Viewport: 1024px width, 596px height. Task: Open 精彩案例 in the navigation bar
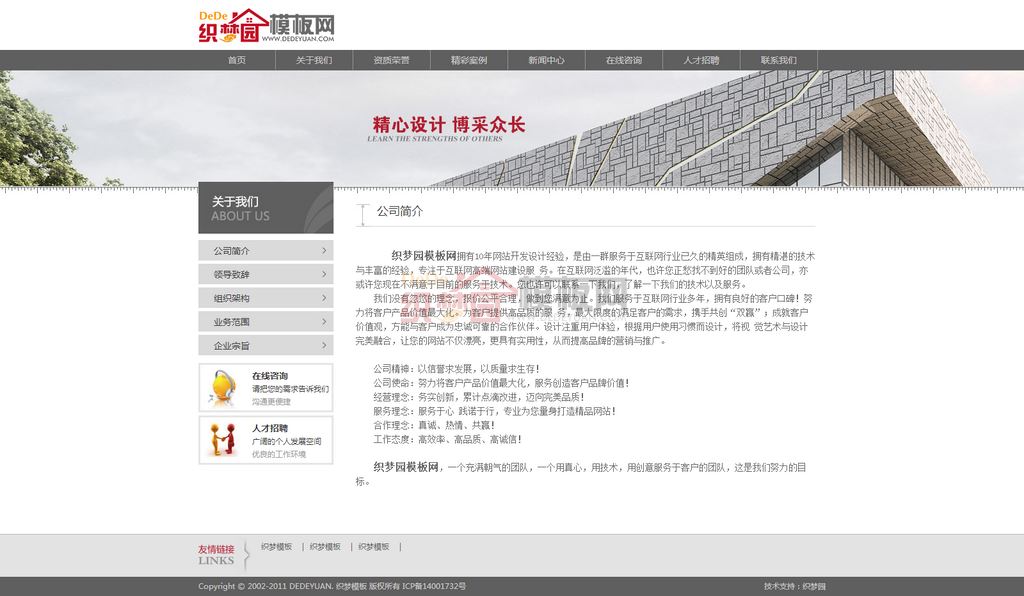click(469, 60)
